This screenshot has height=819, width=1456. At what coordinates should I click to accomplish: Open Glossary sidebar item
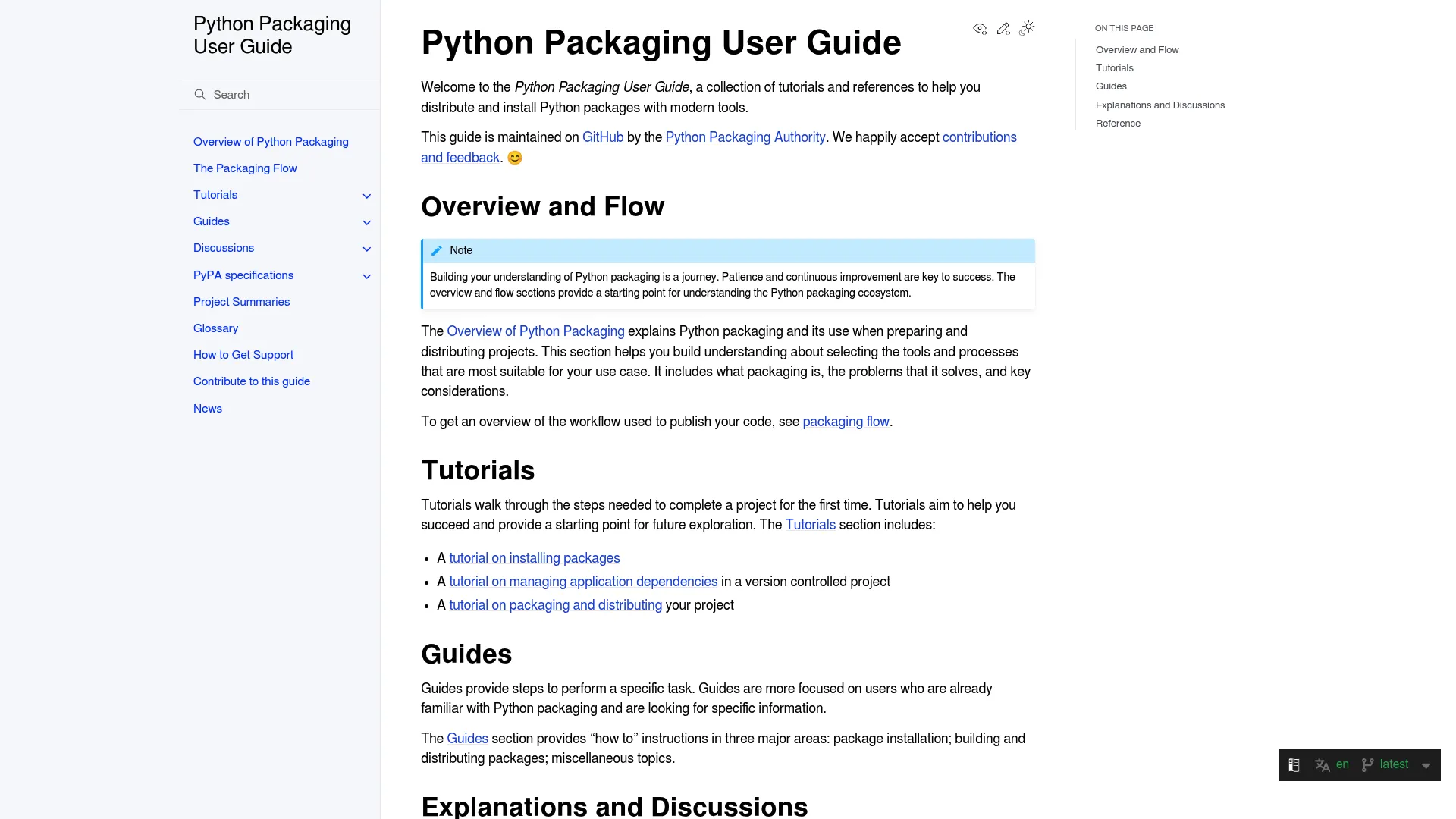coord(215,328)
